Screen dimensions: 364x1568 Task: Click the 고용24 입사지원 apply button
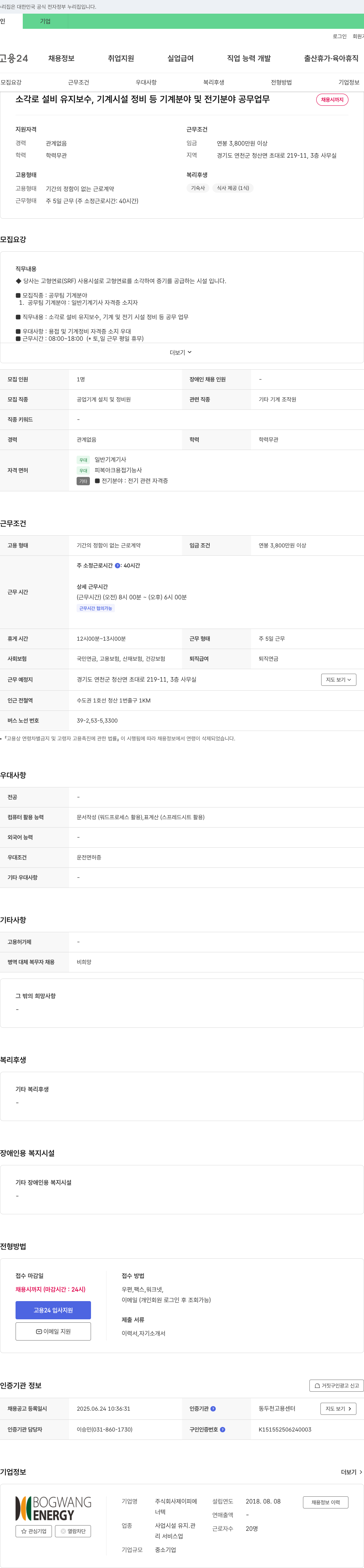click(53, 1310)
